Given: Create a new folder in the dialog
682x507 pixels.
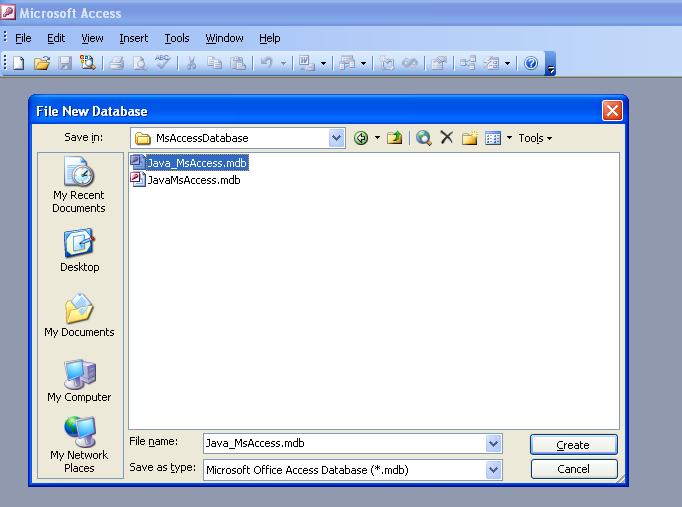Looking at the screenshot, I should click(470, 138).
